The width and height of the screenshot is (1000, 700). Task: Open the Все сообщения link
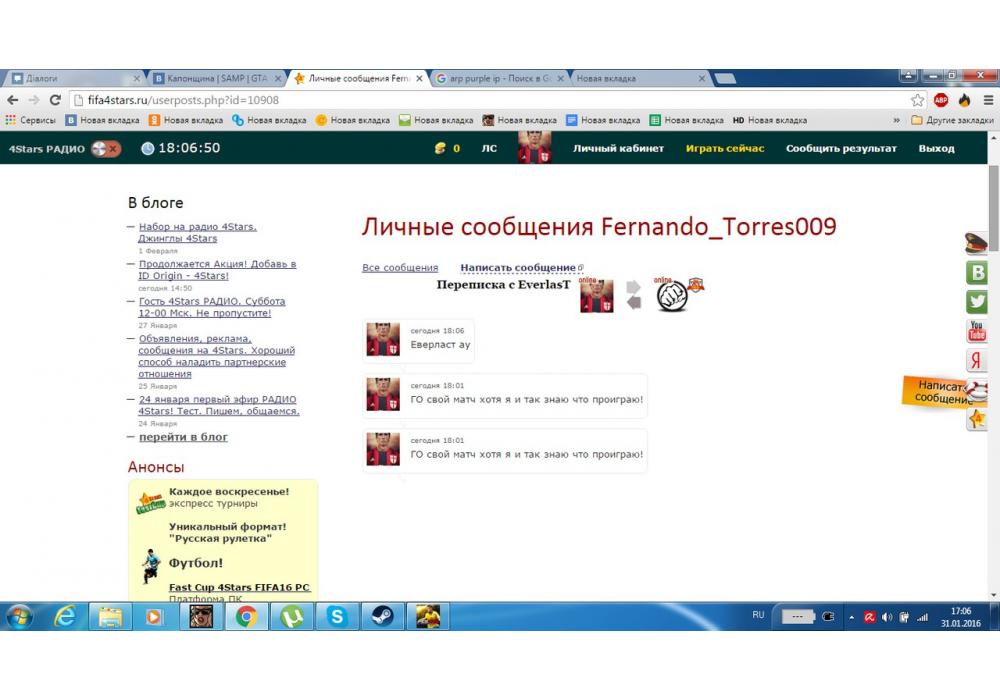click(x=400, y=268)
